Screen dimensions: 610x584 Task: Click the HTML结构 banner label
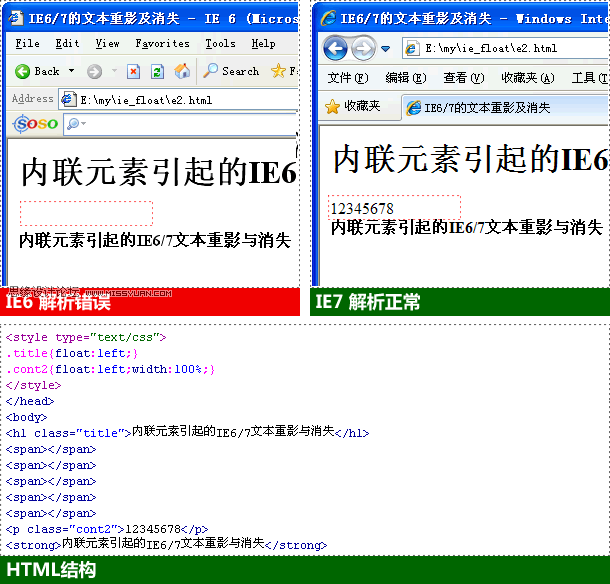tap(51, 570)
